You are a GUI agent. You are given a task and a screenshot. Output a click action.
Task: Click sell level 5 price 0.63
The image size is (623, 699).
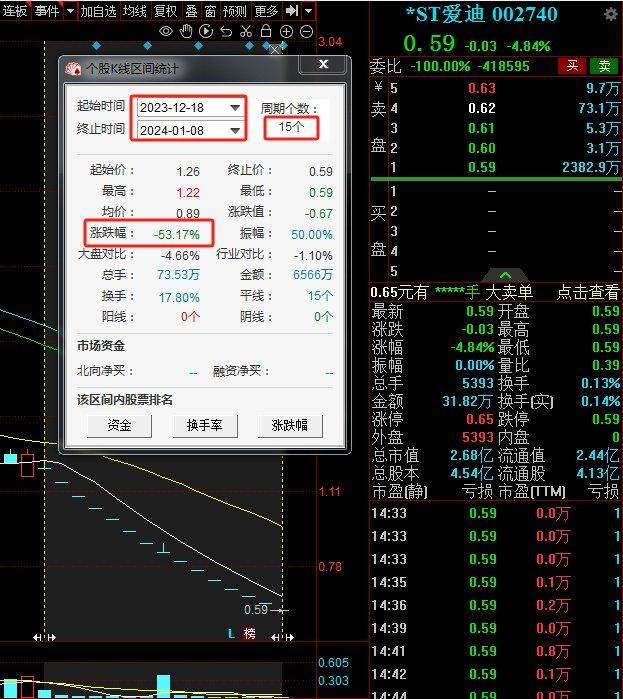(482, 88)
